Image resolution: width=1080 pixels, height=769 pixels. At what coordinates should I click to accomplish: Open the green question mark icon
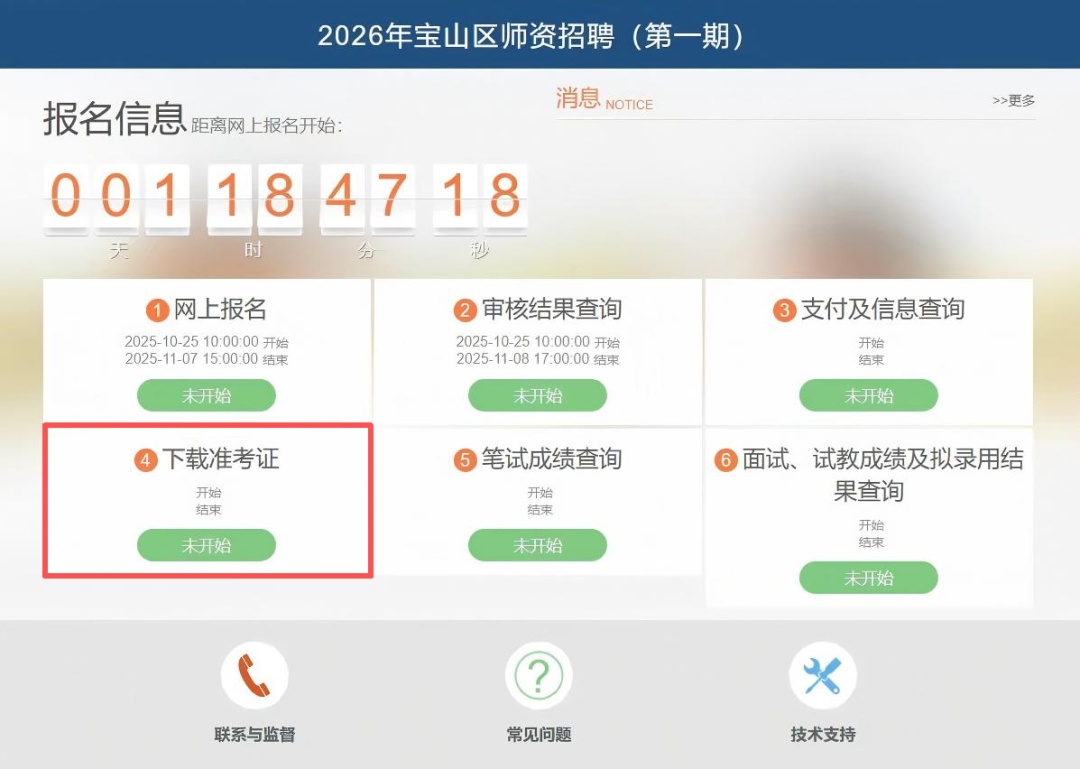click(539, 676)
